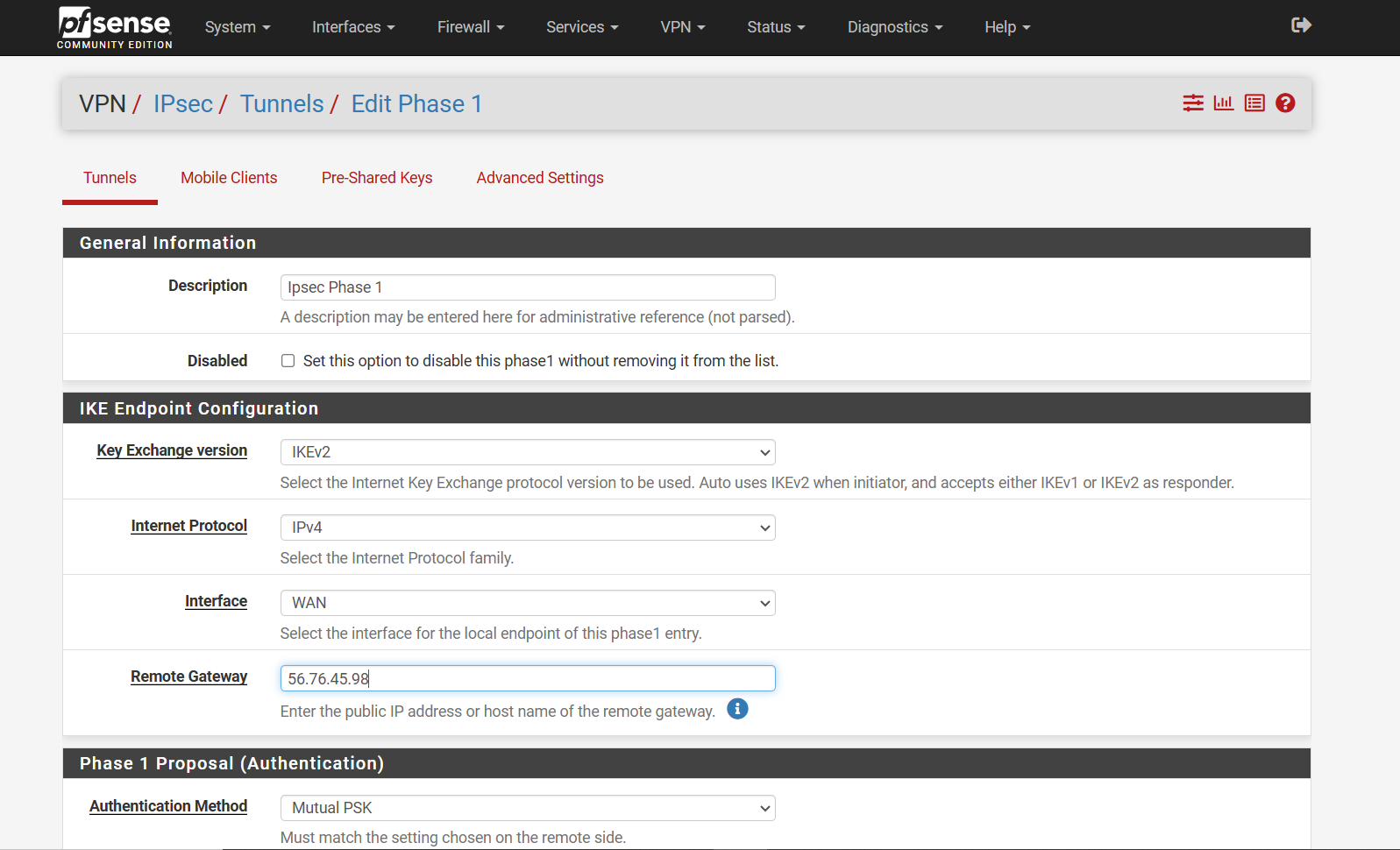Open the Diagnostics menu
Image resolution: width=1400 pixels, height=850 pixels.
click(894, 27)
